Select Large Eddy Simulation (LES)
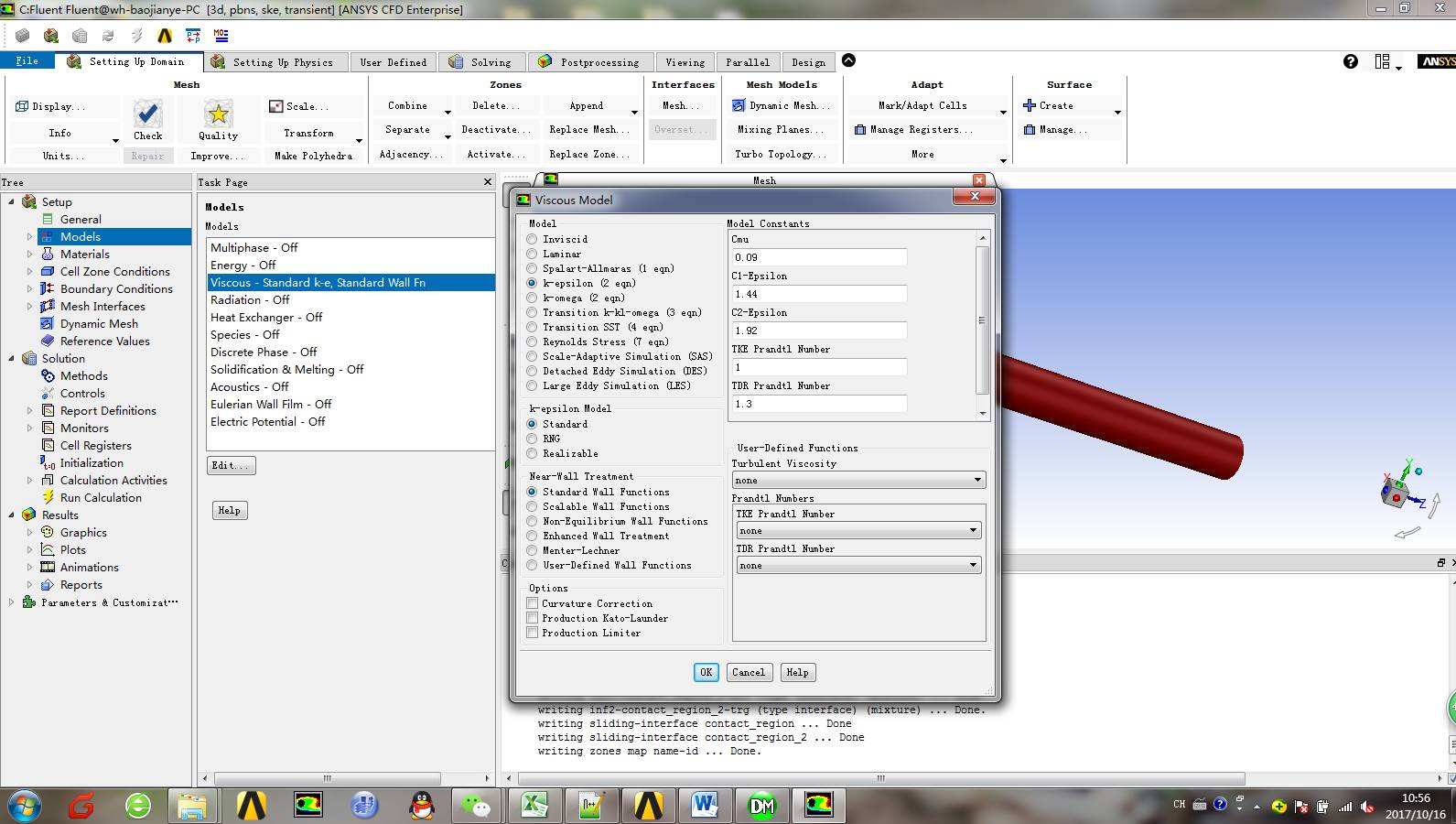Image resolution: width=1456 pixels, height=824 pixels. (532, 385)
